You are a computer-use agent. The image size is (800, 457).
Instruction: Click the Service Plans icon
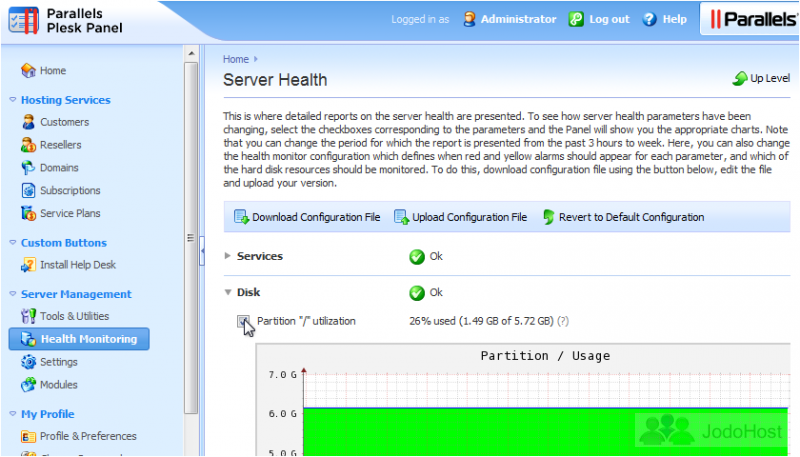[28, 213]
